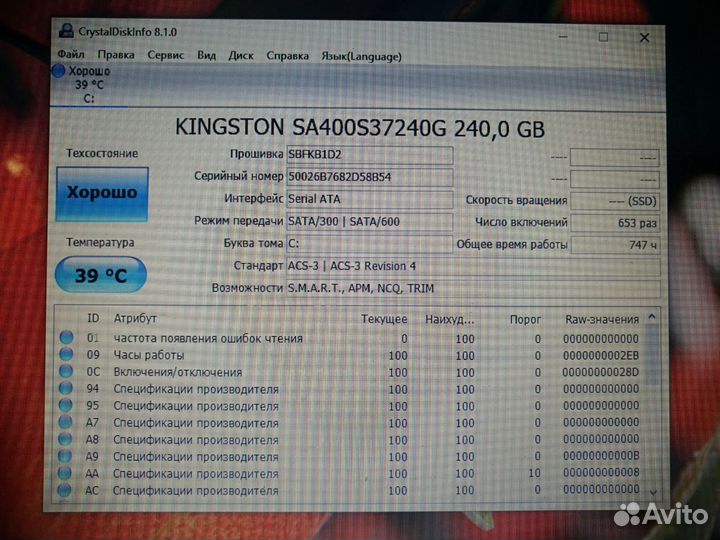Click status icon of attribute 95 row
This screenshot has width=720, height=540.
65,405
